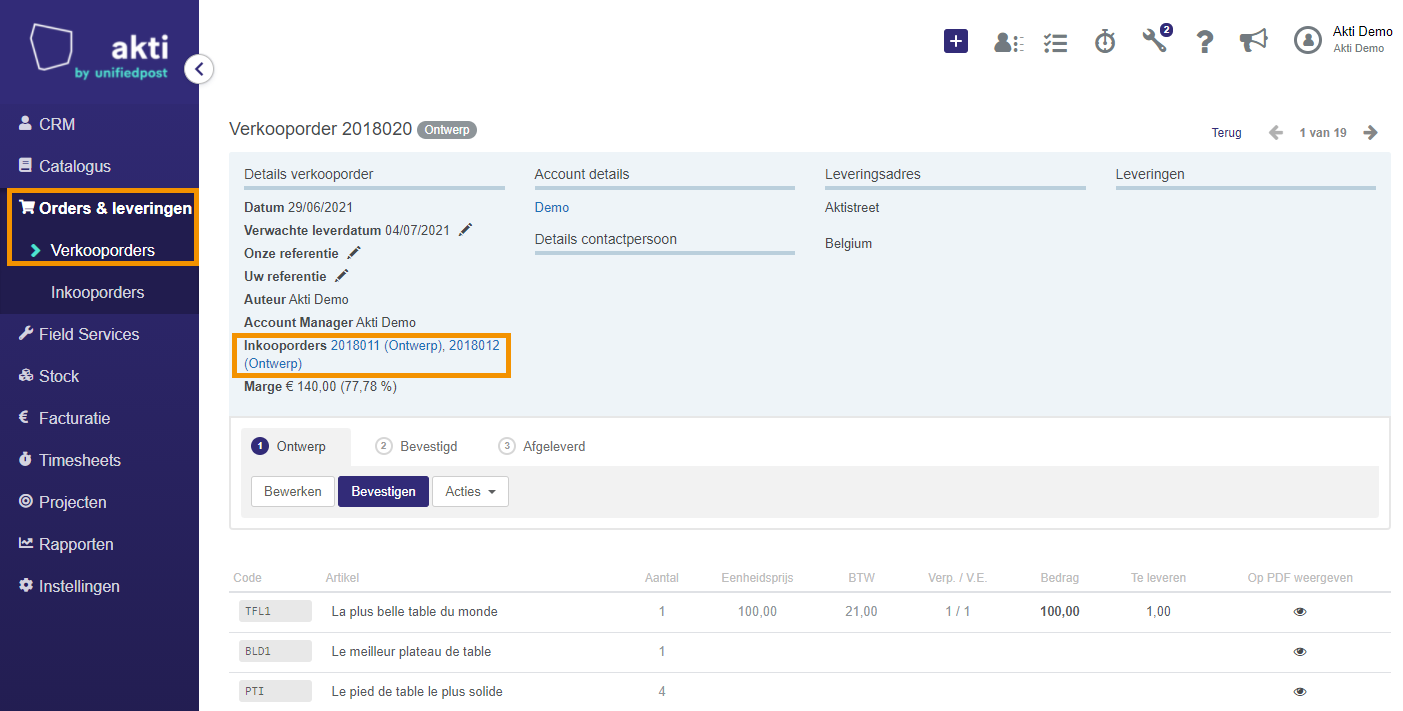Open purchase order 2018011 (Ontwerp) link
Screen dimensions: 1403x711
coord(387,345)
